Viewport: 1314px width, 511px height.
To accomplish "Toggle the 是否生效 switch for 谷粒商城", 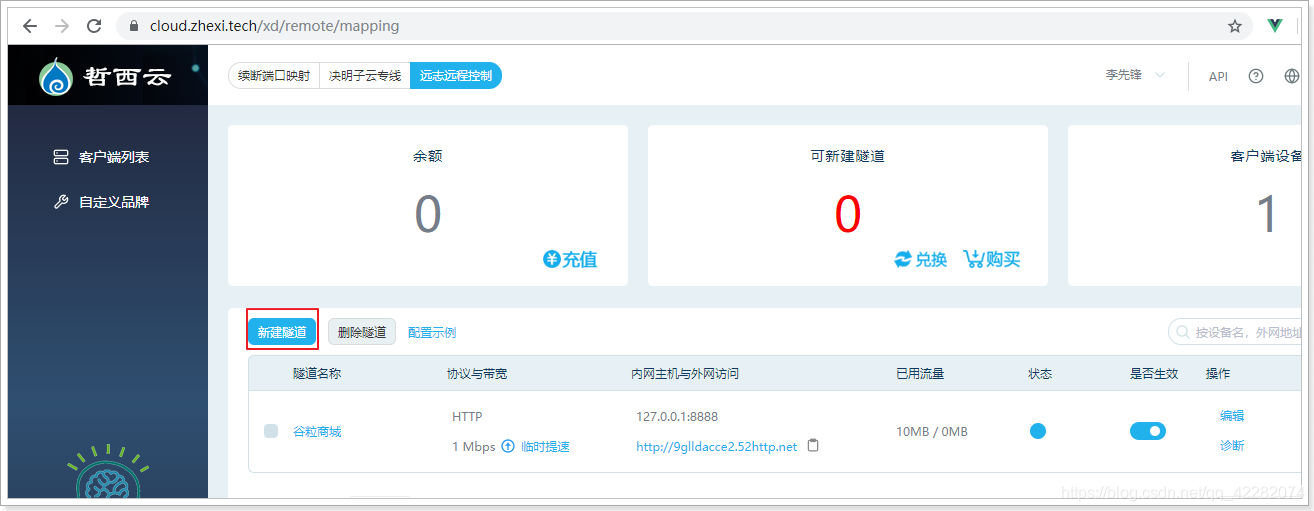I will coord(1148,431).
